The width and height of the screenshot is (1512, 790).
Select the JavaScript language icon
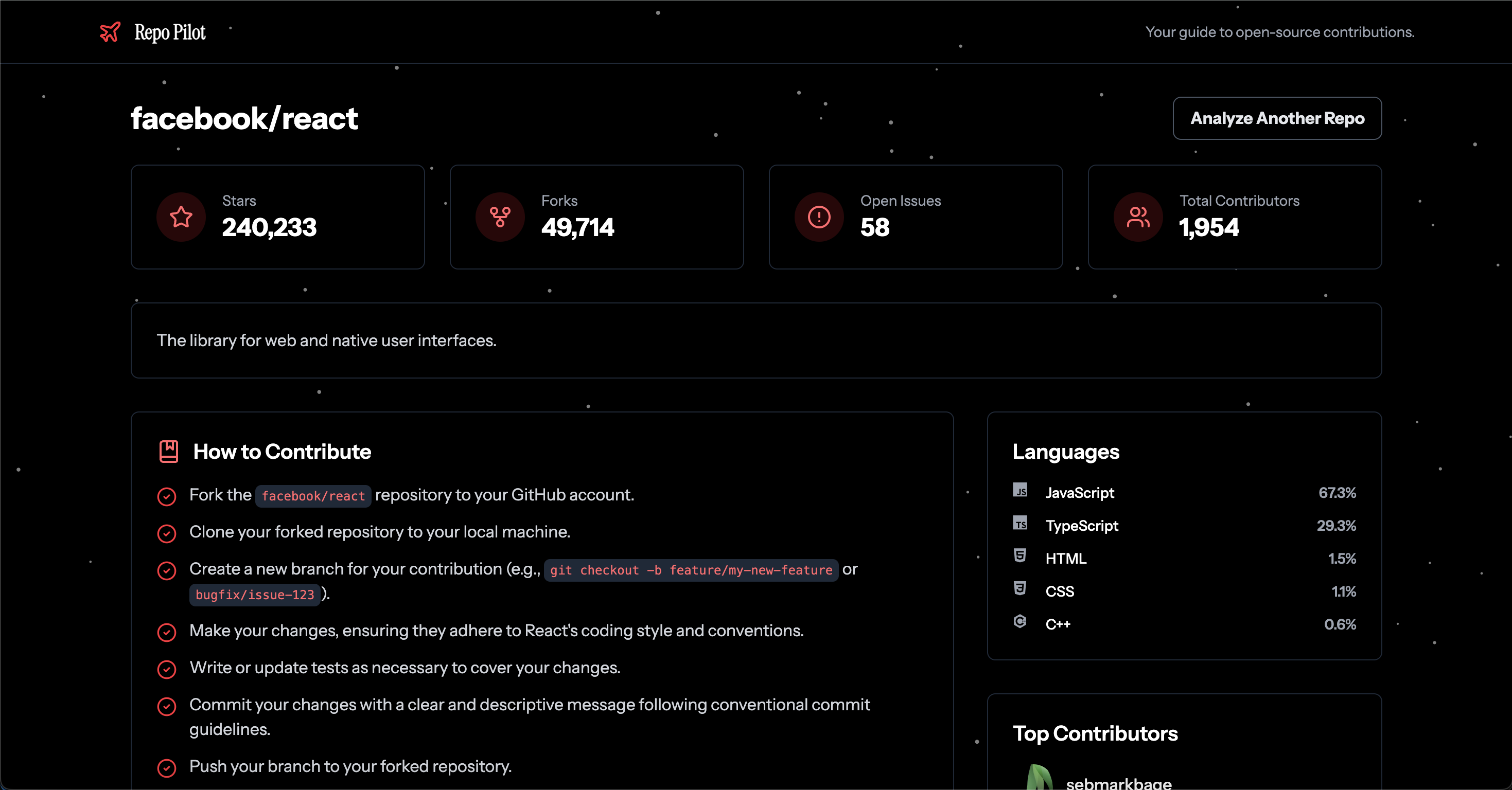pos(1020,492)
